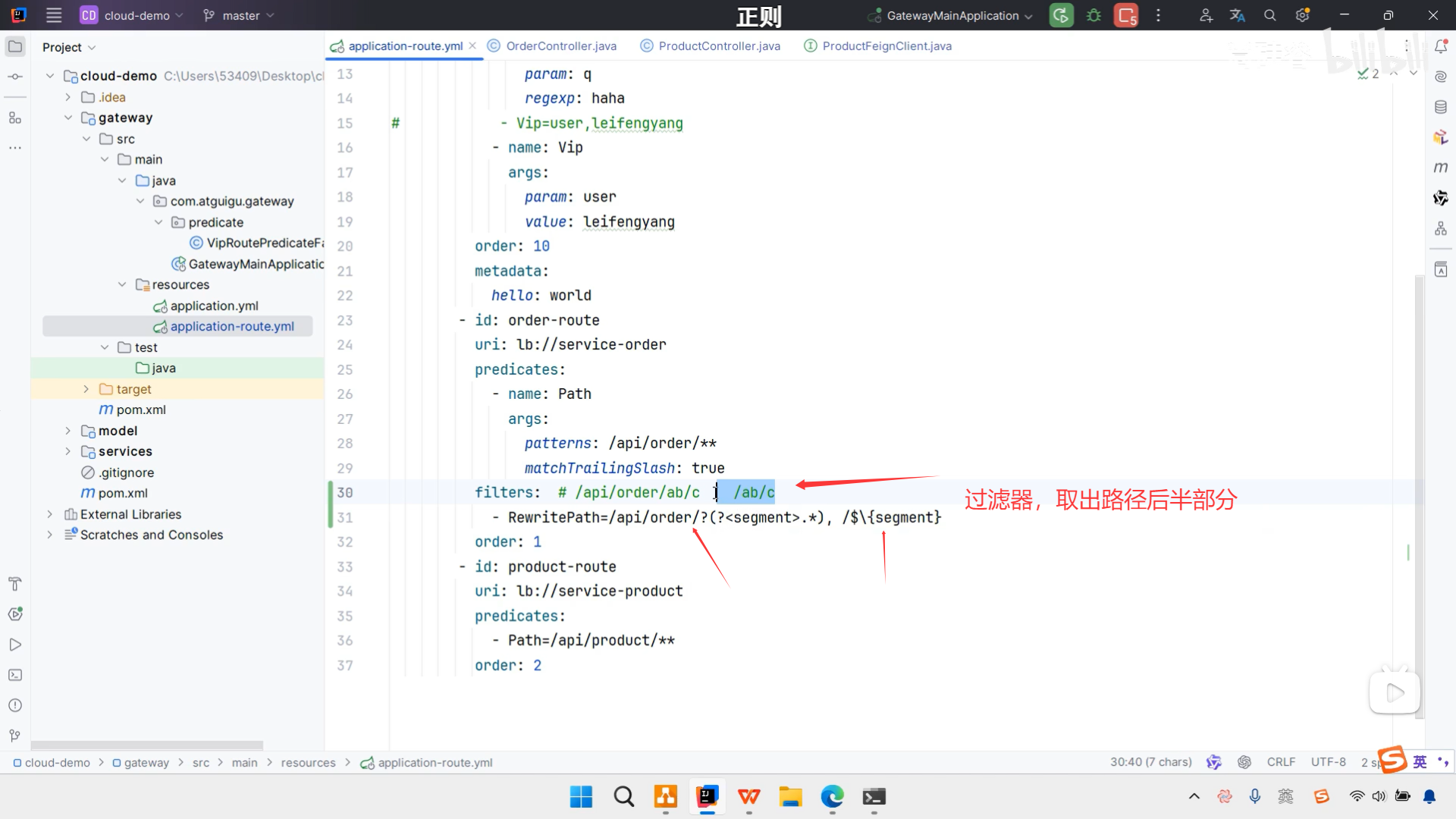The height and width of the screenshot is (819, 1456).
Task: Close the application-route.yml tab
Action: coord(472,46)
